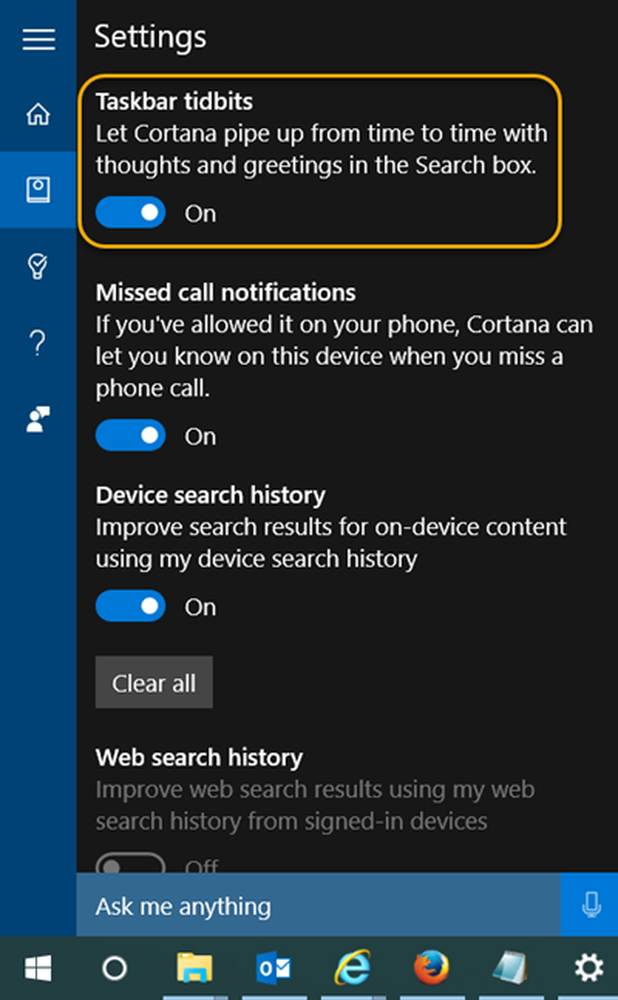Click the microphone icon to speak
The image size is (618, 1000).
(591, 904)
